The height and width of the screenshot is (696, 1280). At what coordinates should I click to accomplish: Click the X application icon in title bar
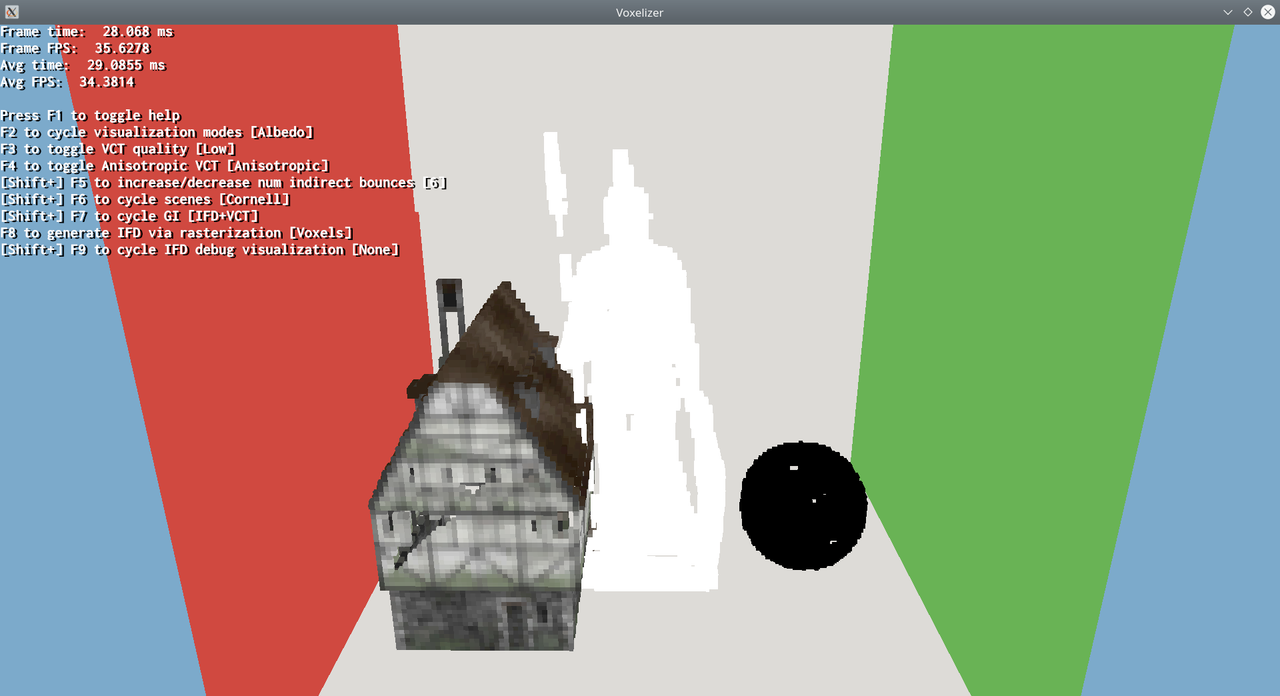click(x=12, y=12)
